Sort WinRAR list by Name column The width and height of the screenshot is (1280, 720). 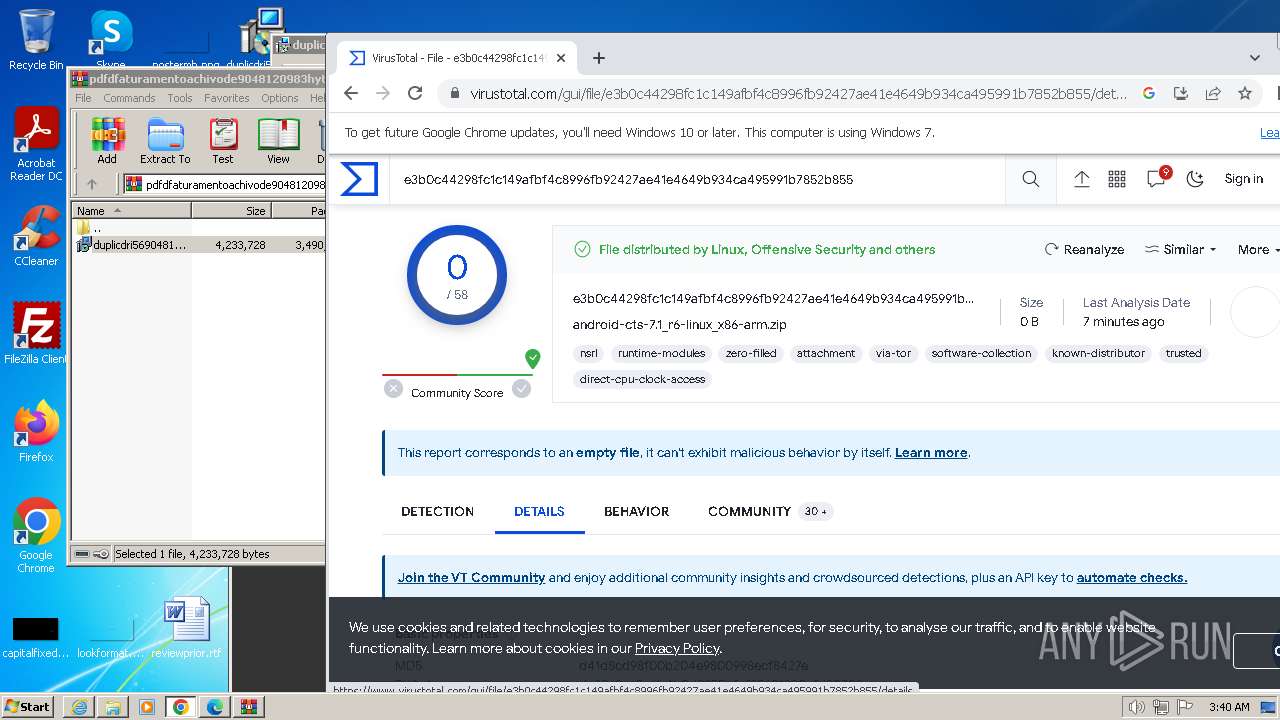point(131,211)
